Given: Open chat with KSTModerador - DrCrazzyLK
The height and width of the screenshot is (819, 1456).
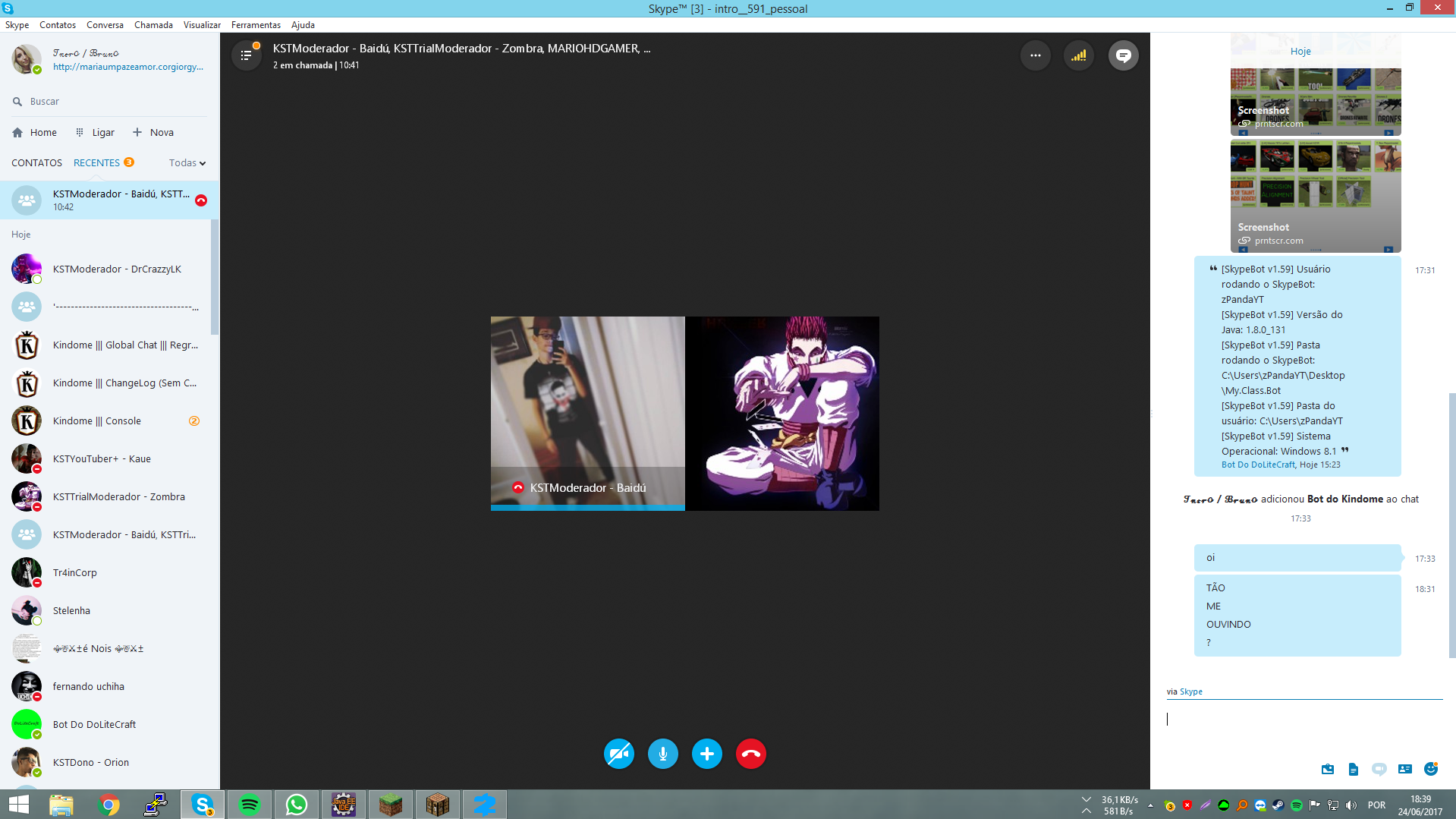Looking at the screenshot, I should (x=105, y=269).
